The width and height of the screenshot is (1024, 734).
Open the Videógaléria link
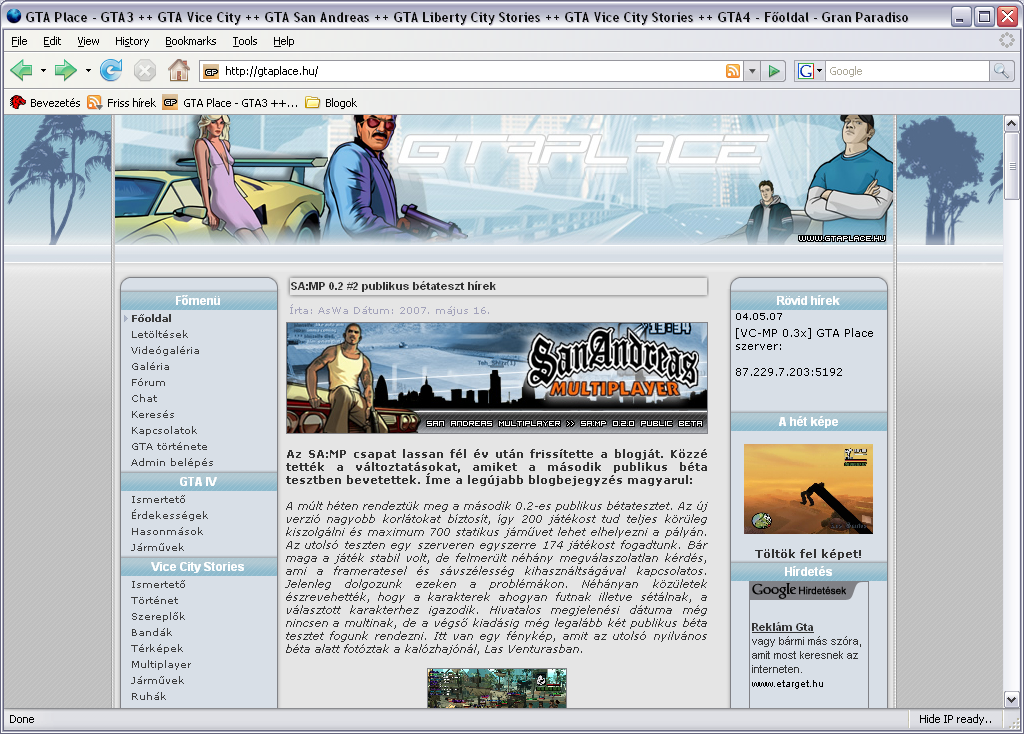(165, 351)
